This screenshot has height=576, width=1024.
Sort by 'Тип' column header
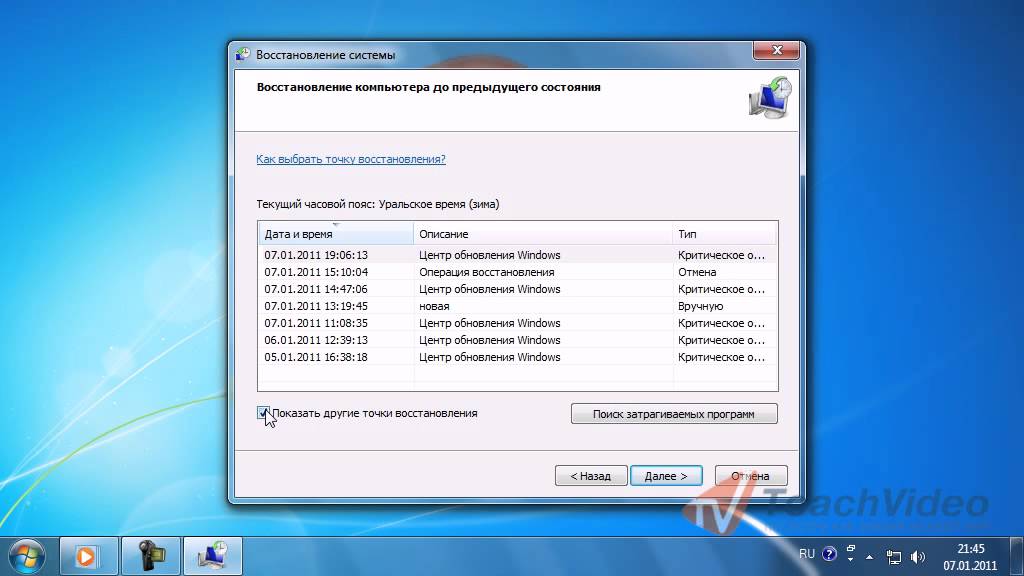click(x=724, y=234)
